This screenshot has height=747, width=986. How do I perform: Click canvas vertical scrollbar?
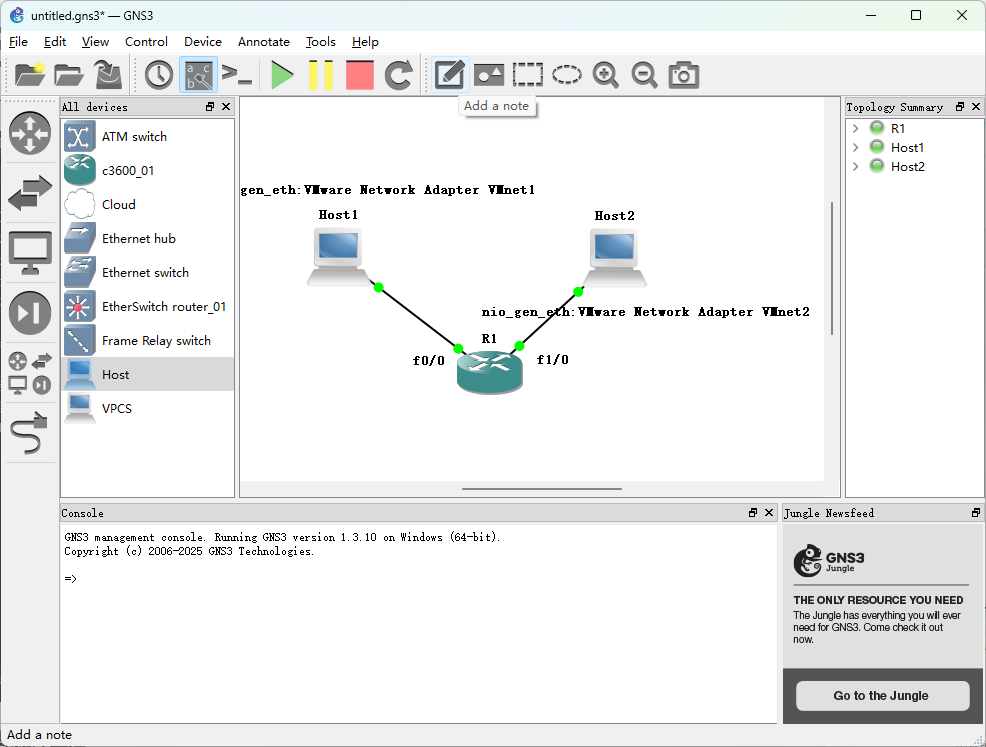832,268
